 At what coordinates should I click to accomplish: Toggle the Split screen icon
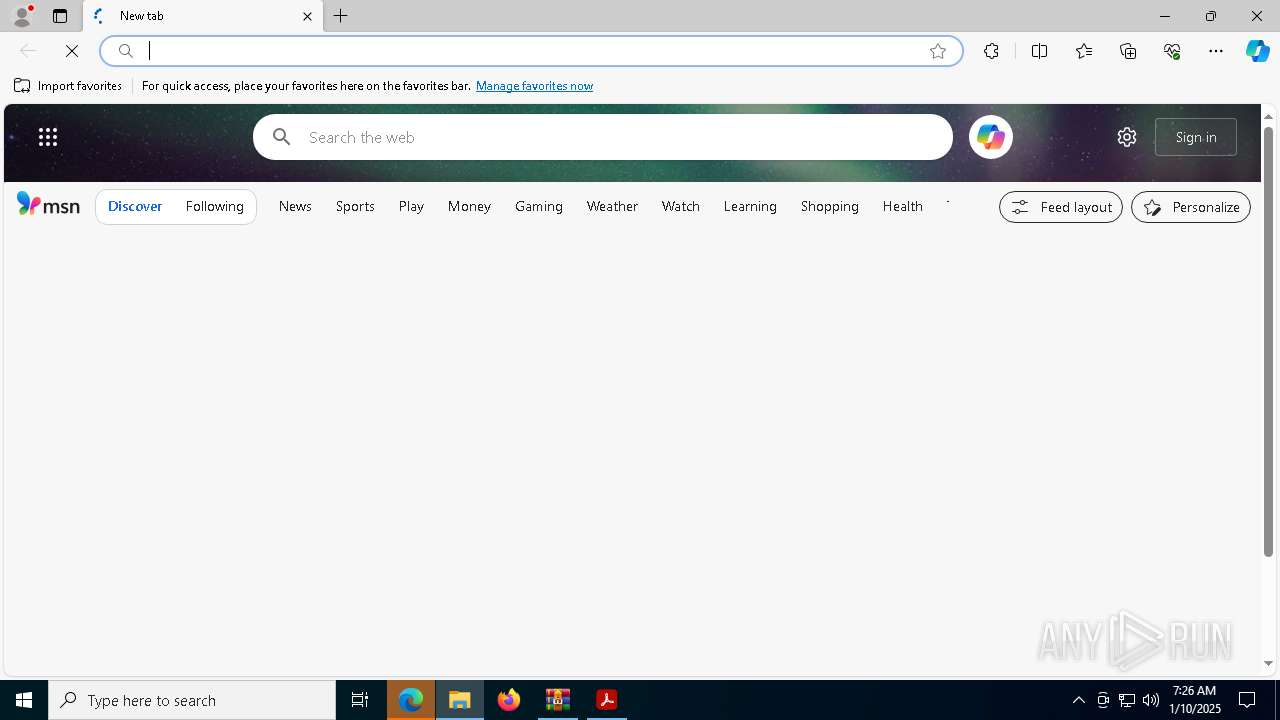[1039, 51]
